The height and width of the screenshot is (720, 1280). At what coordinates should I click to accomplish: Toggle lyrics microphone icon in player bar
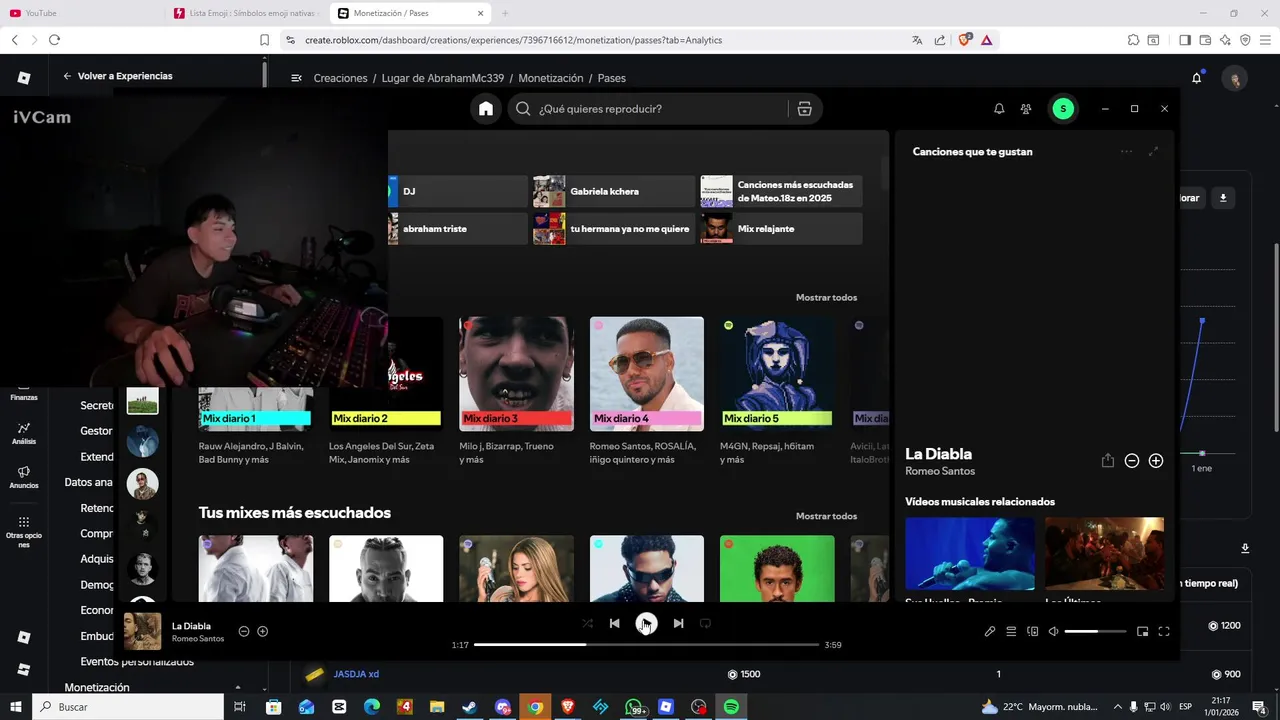(x=990, y=631)
